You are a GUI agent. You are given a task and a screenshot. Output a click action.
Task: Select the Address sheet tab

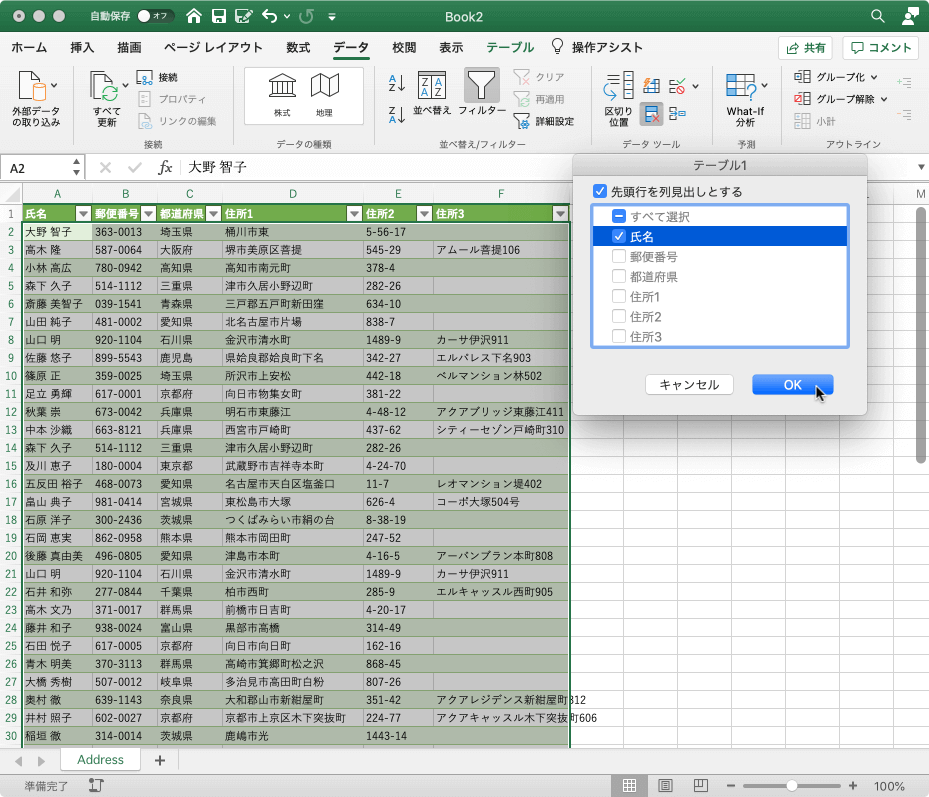tap(100, 760)
